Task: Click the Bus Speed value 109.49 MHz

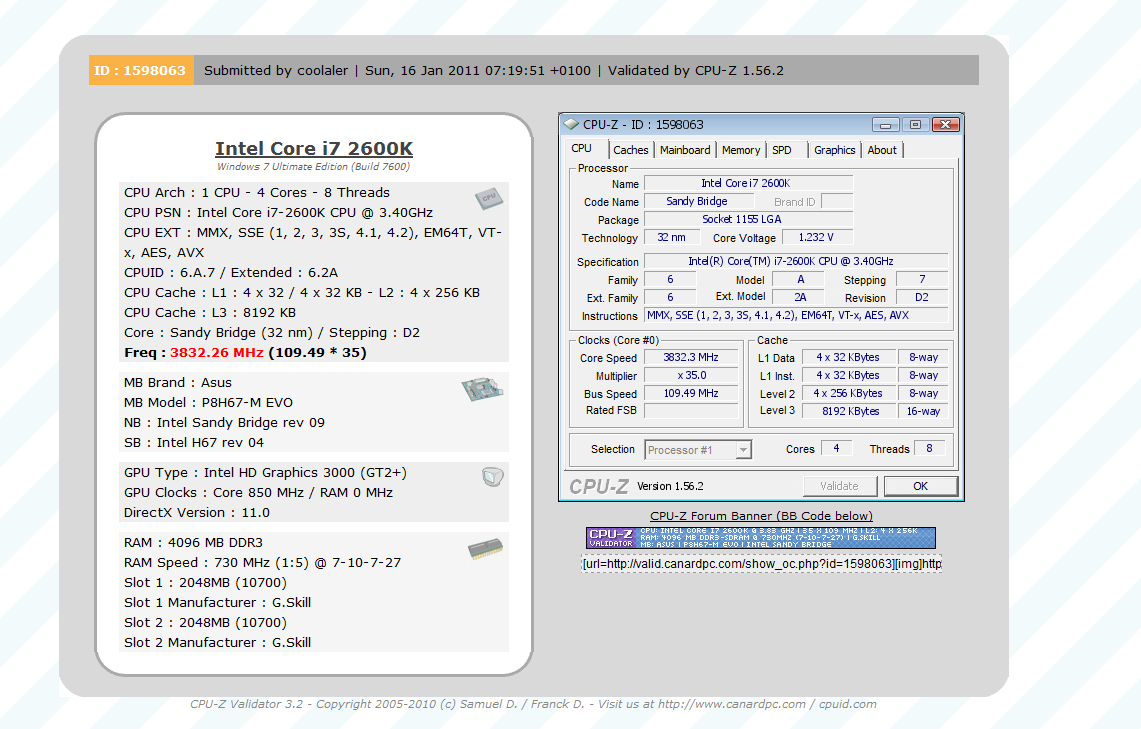Action: [x=691, y=394]
